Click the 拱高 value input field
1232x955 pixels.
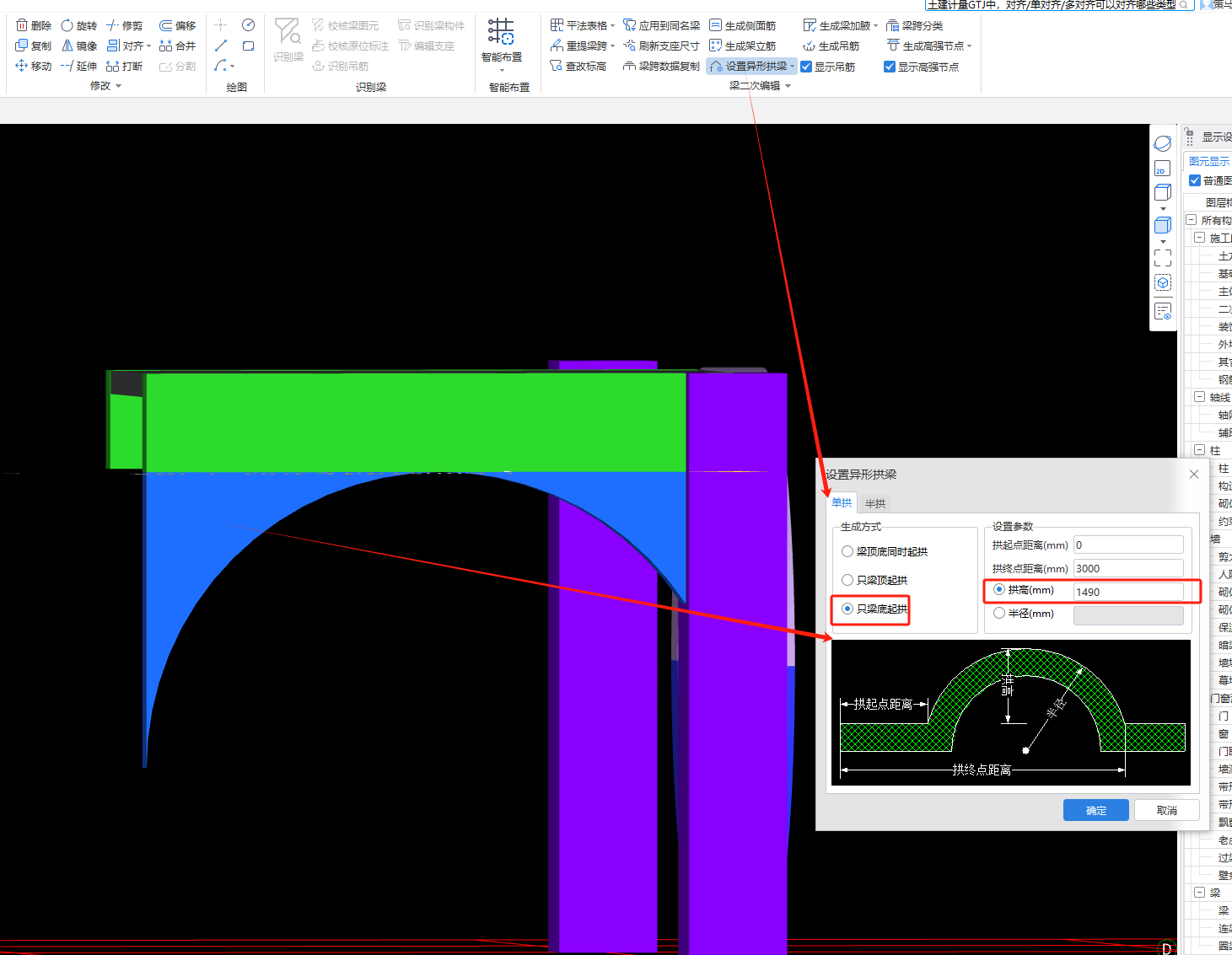point(1128,592)
